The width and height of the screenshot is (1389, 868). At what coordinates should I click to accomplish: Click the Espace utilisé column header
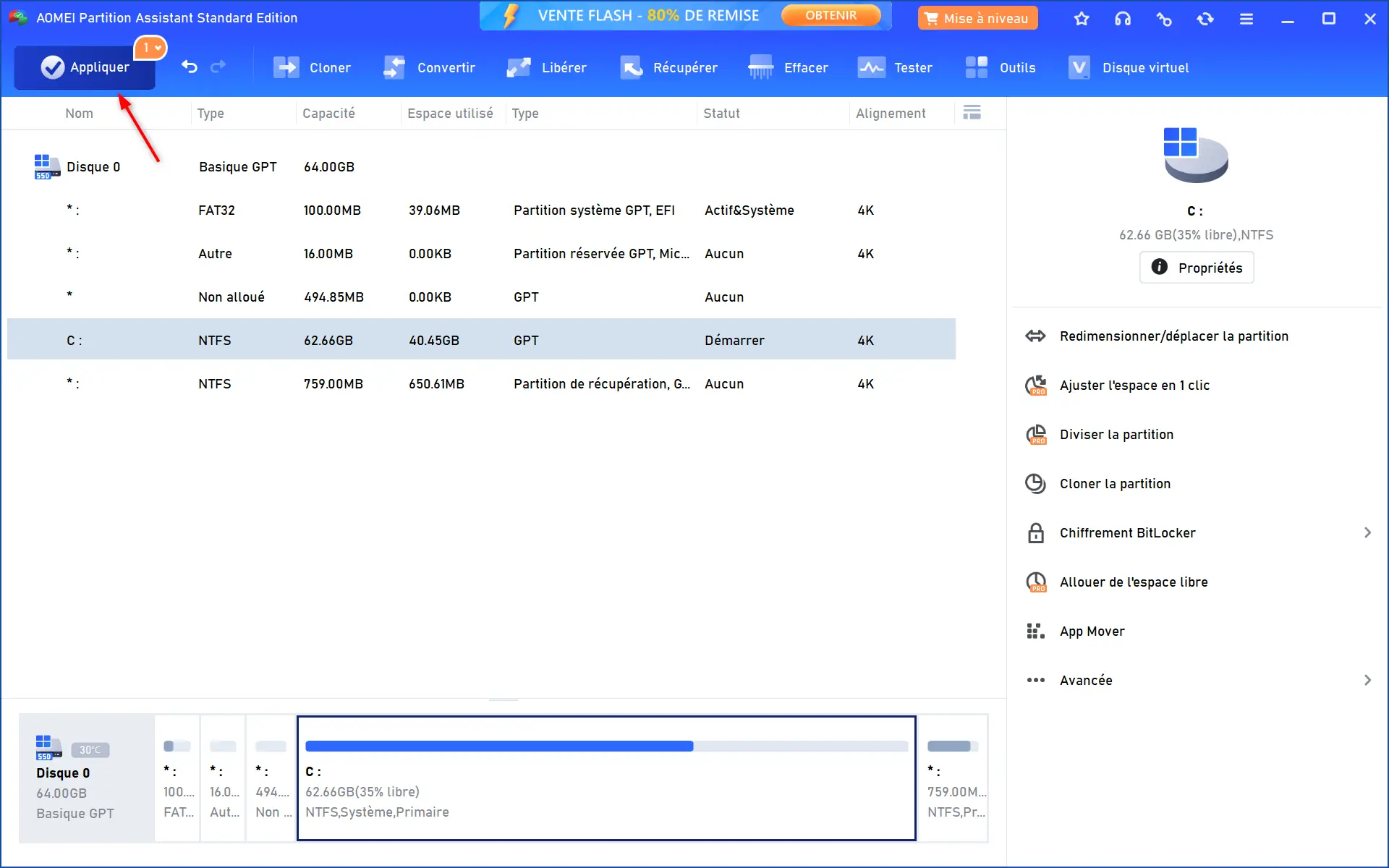click(450, 114)
